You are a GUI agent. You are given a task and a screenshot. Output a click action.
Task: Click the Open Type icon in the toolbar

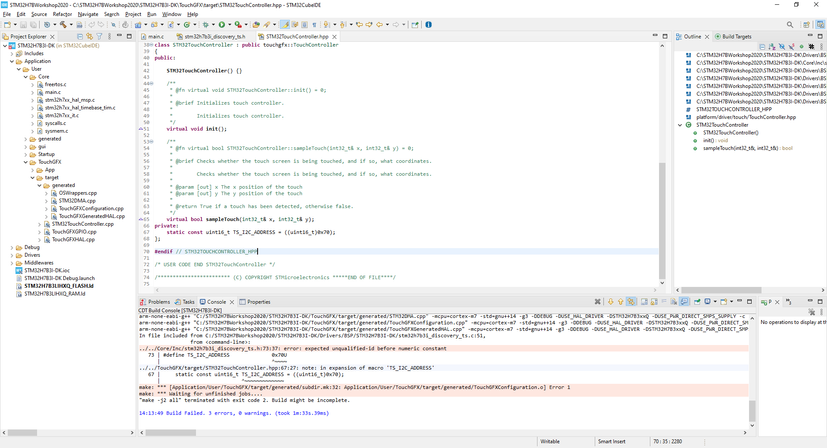click(256, 25)
